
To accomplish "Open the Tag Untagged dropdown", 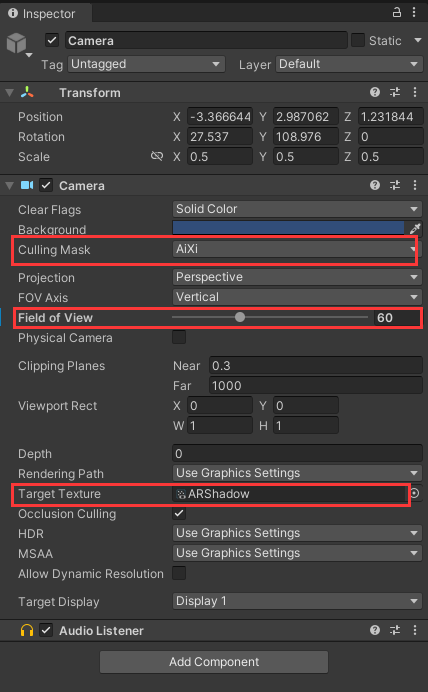I will coord(146,64).
